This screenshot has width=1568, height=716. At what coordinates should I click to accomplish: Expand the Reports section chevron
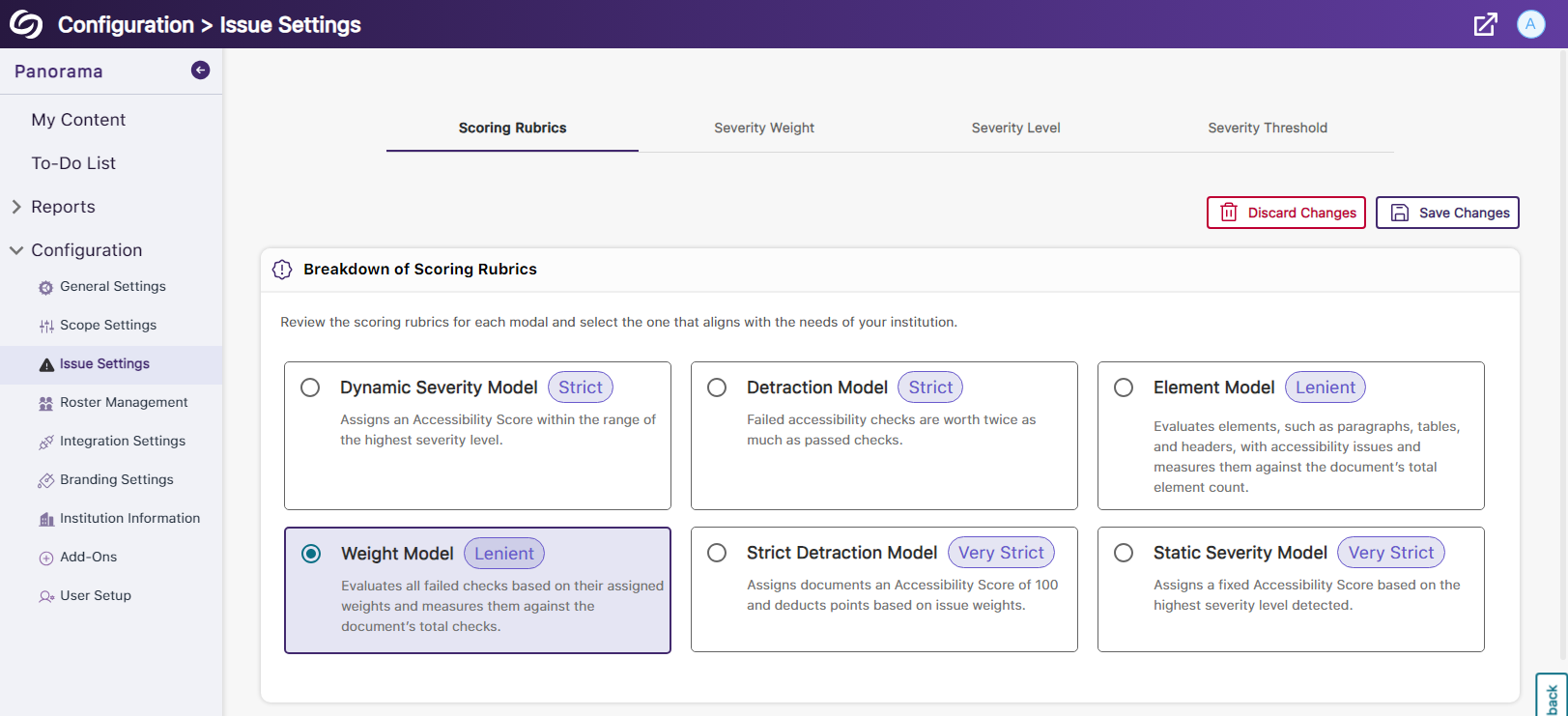16,207
